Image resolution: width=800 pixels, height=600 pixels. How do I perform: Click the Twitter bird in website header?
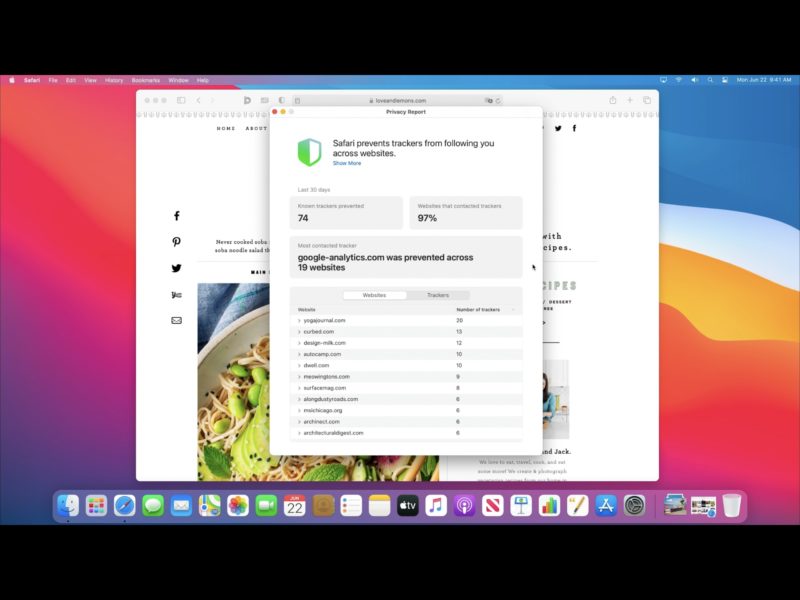coord(558,129)
